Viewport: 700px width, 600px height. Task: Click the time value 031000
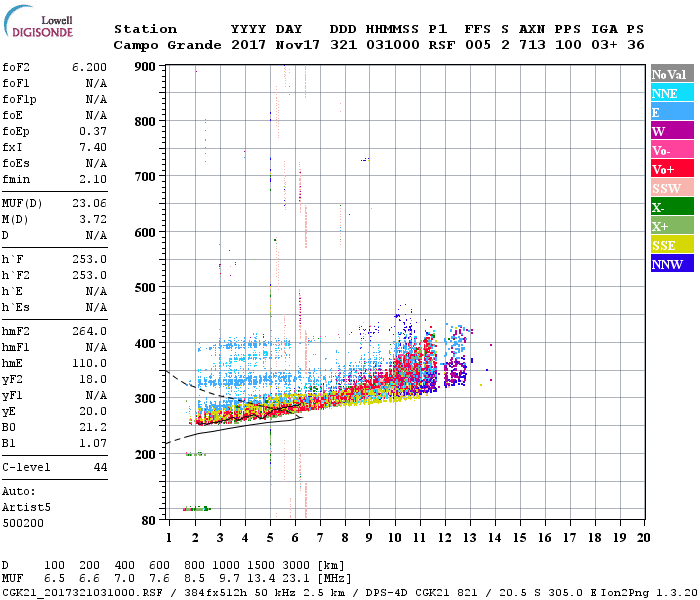(392, 45)
